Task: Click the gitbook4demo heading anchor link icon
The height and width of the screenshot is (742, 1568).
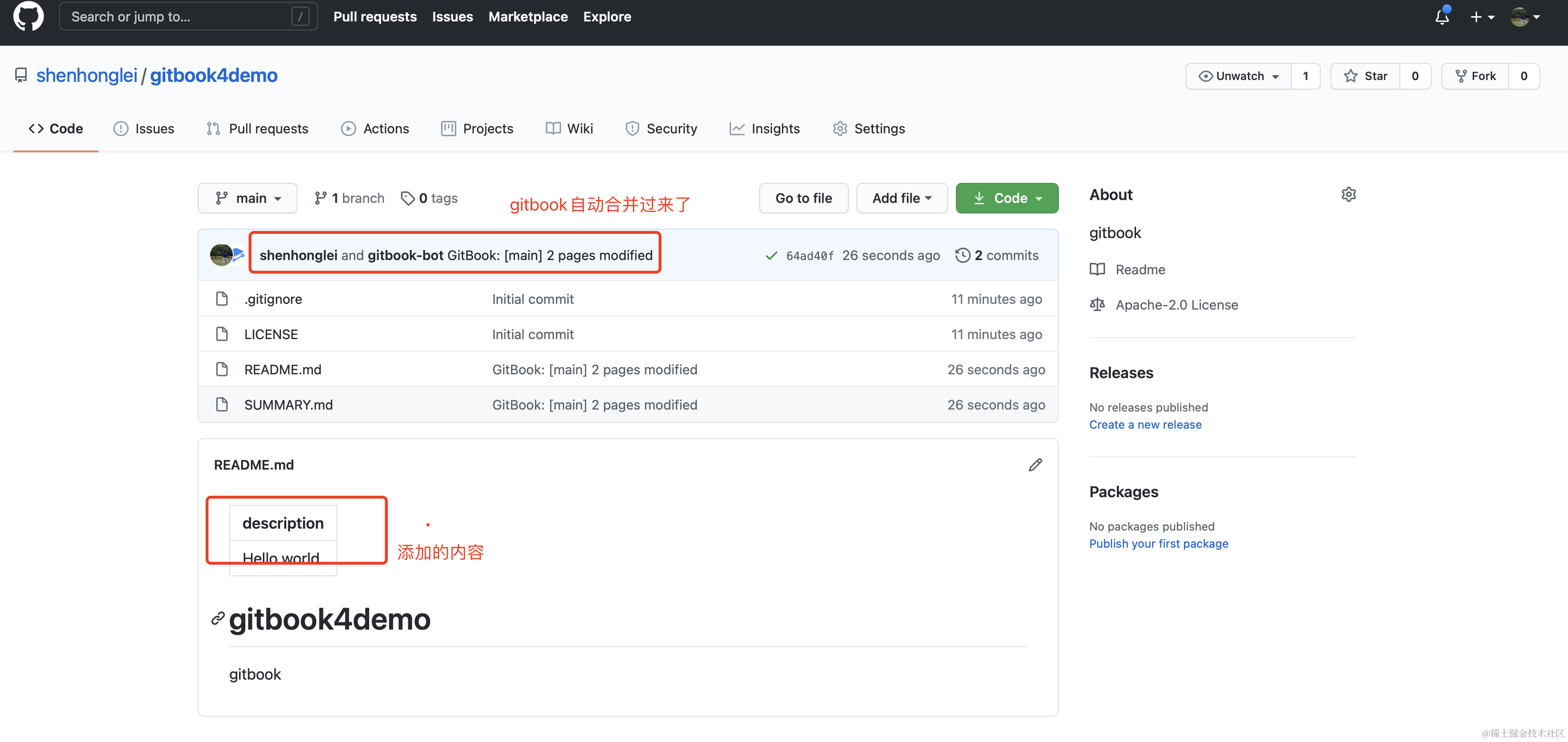Action: [x=217, y=619]
